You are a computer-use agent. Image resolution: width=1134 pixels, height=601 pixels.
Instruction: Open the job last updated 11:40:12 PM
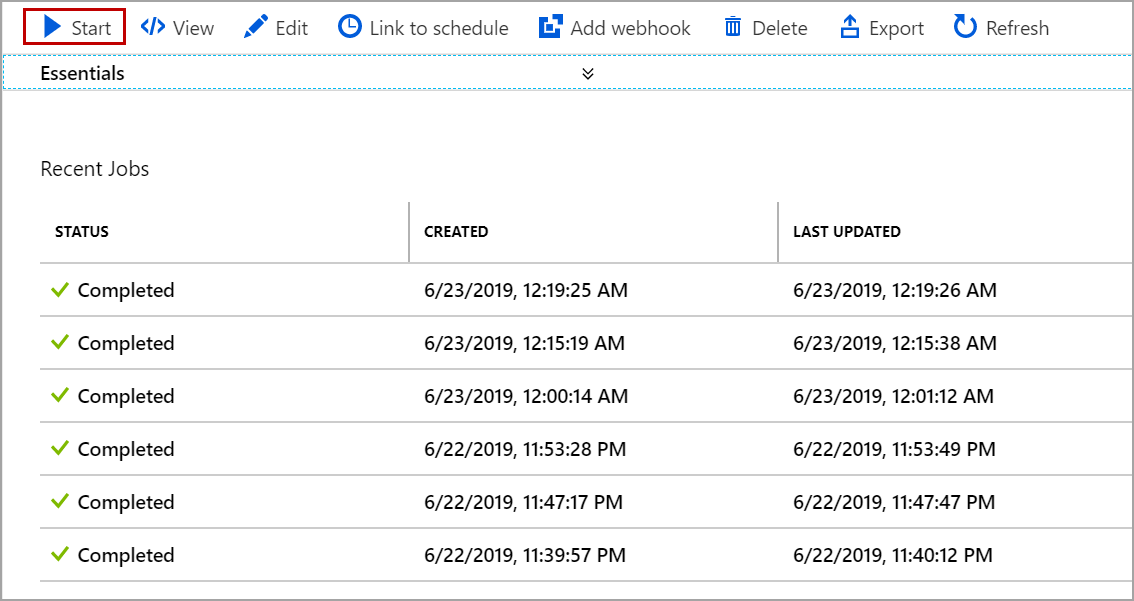pos(893,556)
